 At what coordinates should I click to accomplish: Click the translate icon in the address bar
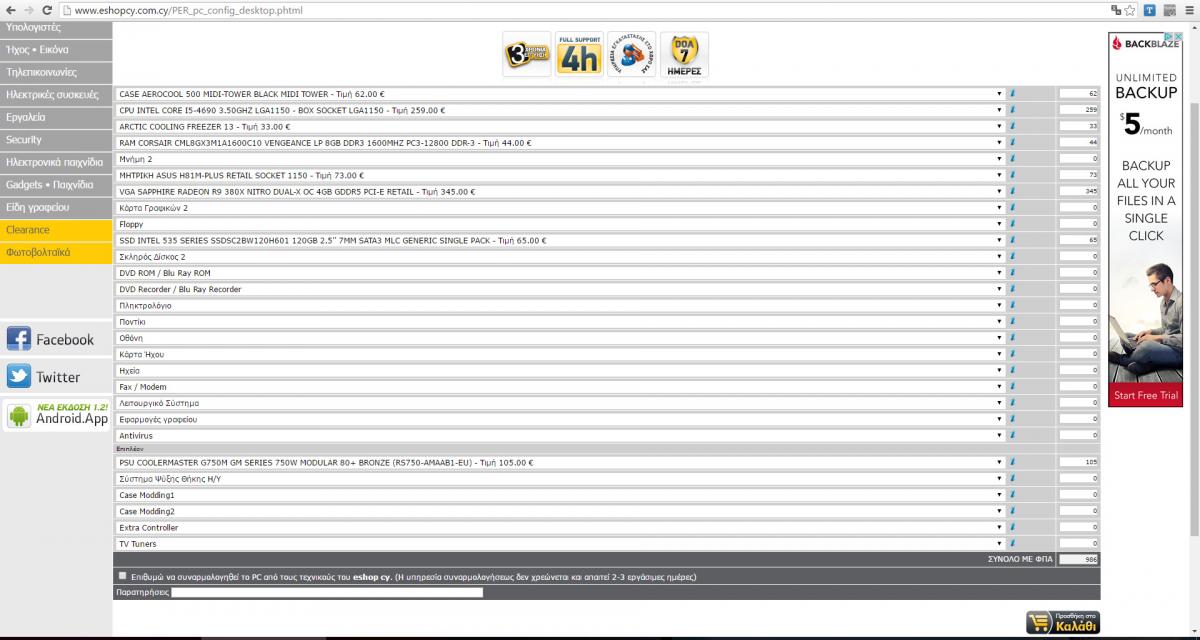pos(1114,10)
